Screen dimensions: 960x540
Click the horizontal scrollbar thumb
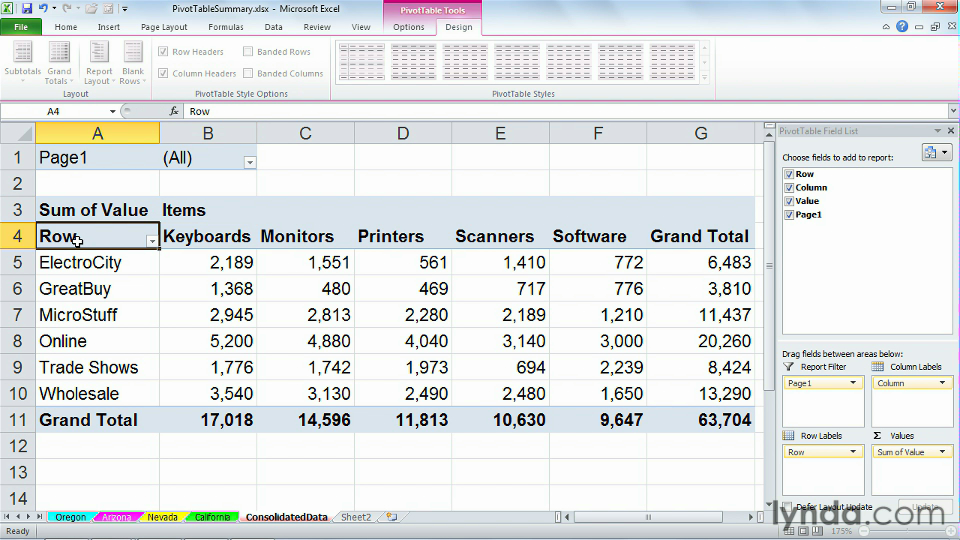648,517
